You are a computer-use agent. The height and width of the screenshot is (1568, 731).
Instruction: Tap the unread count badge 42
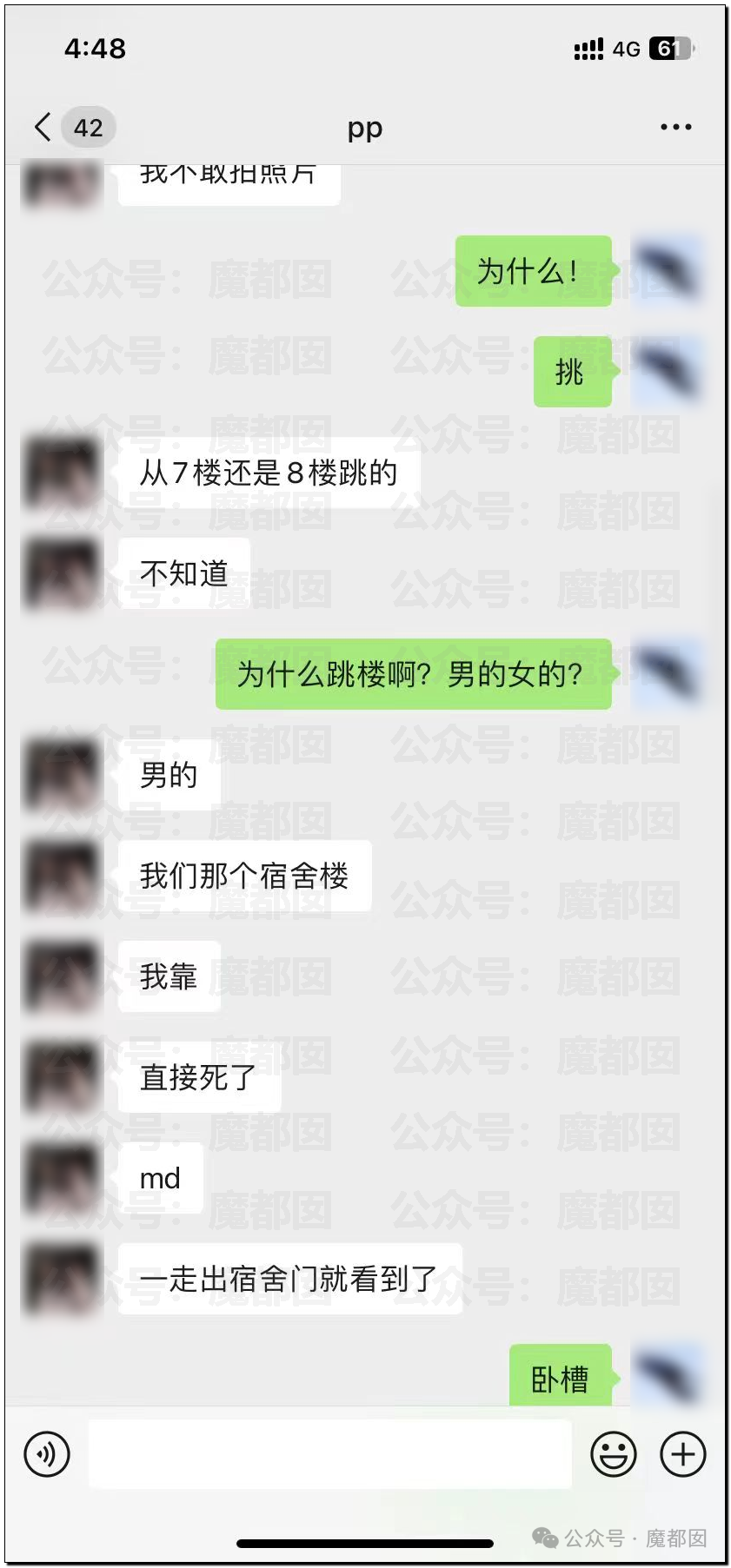[x=88, y=128]
